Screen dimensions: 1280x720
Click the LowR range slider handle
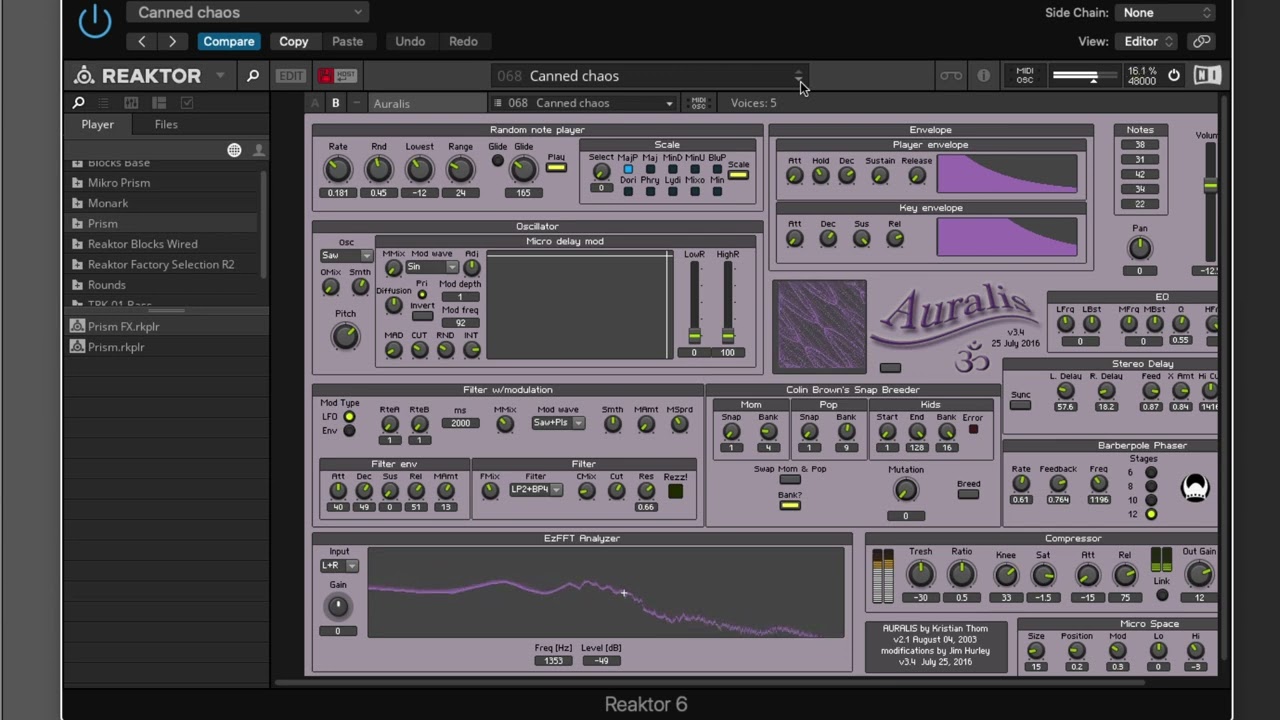(694, 335)
